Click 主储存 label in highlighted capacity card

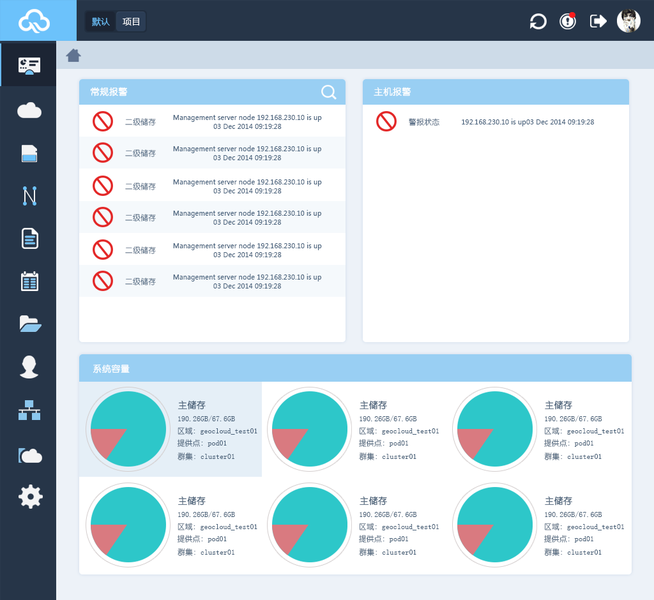(192, 405)
